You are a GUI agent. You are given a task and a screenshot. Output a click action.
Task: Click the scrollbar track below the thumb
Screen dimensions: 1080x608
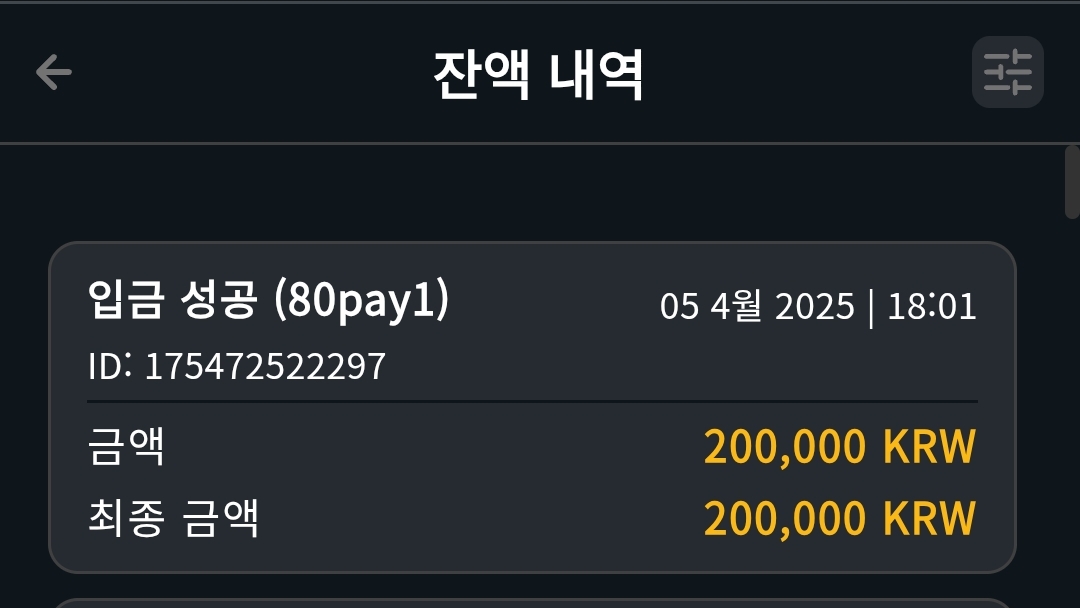pos(1072,413)
